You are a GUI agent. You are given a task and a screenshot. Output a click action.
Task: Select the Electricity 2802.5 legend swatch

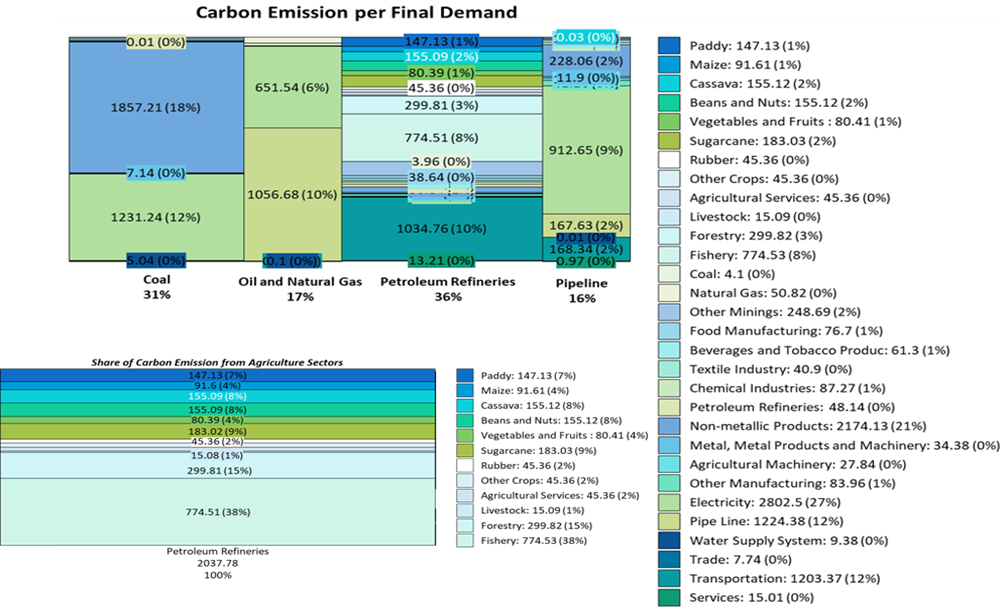[x=669, y=502]
